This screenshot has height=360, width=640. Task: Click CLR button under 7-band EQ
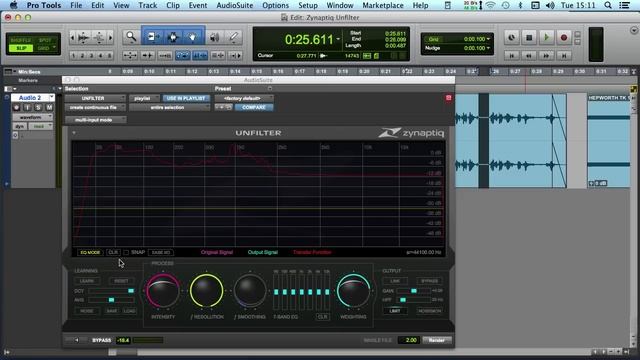(322, 317)
